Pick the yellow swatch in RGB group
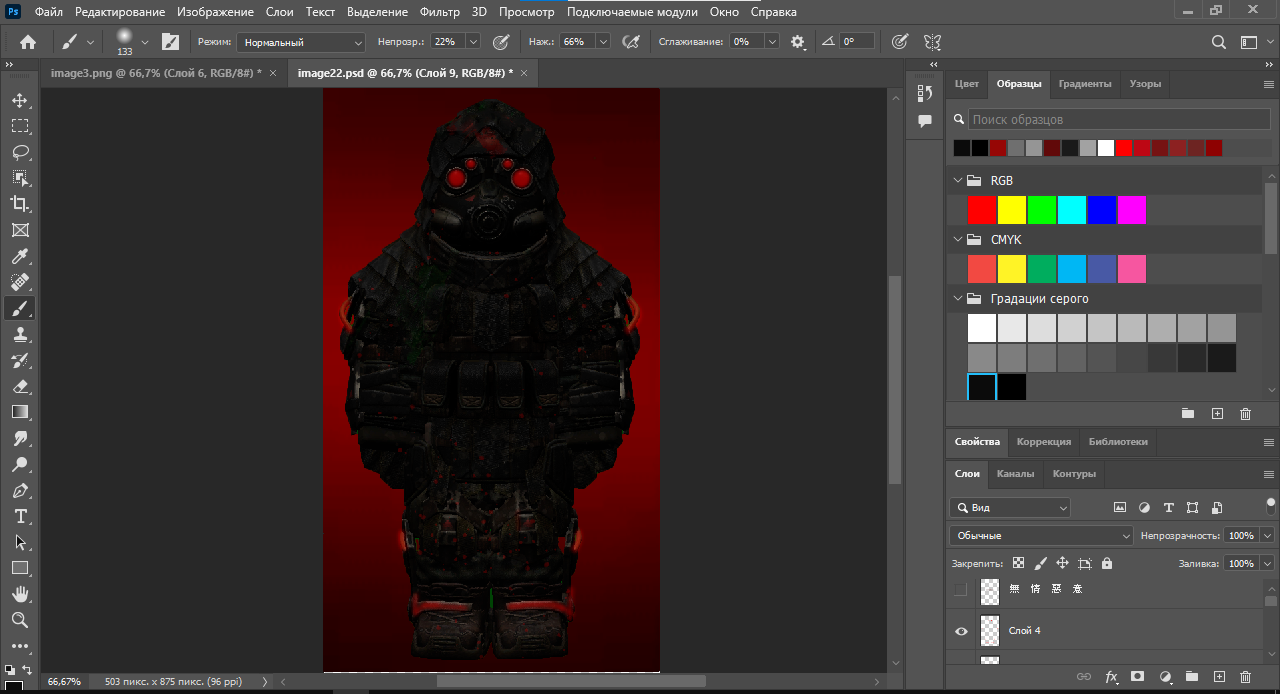The width and height of the screenshot is (1280, 694). pos(1012,210)
